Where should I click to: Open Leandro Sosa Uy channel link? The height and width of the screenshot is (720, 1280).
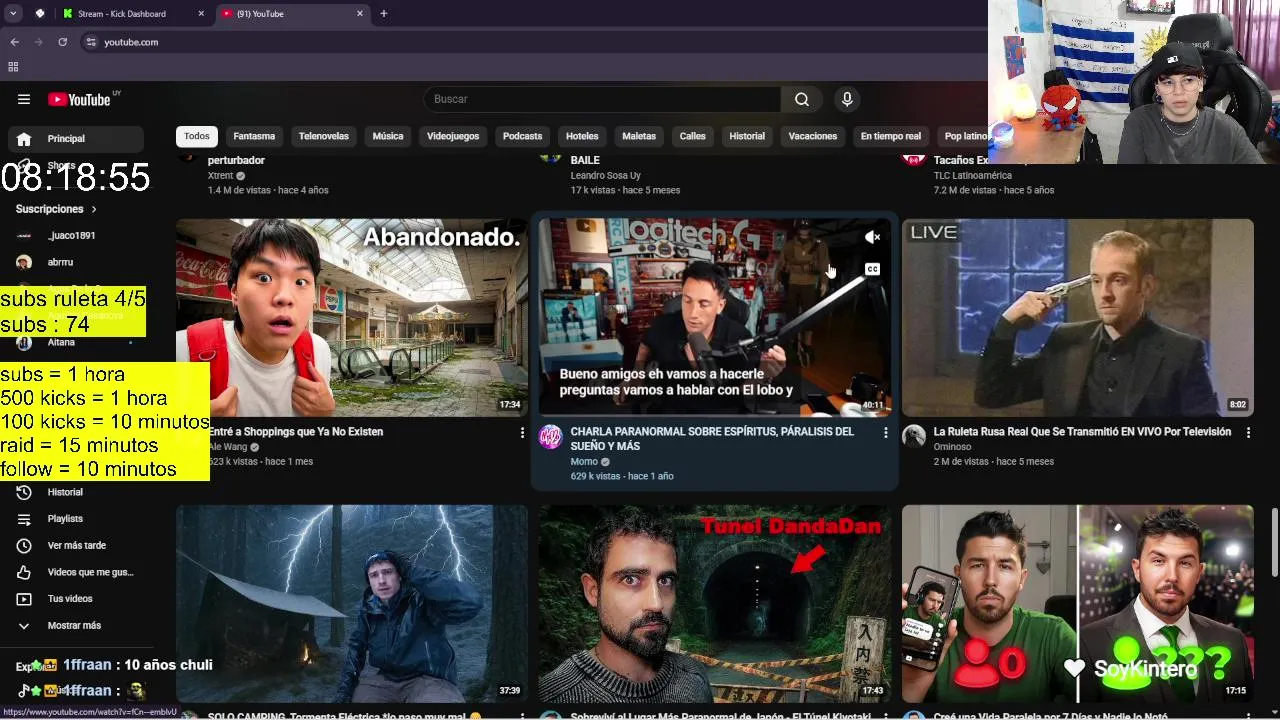click(x=606, y=176)
